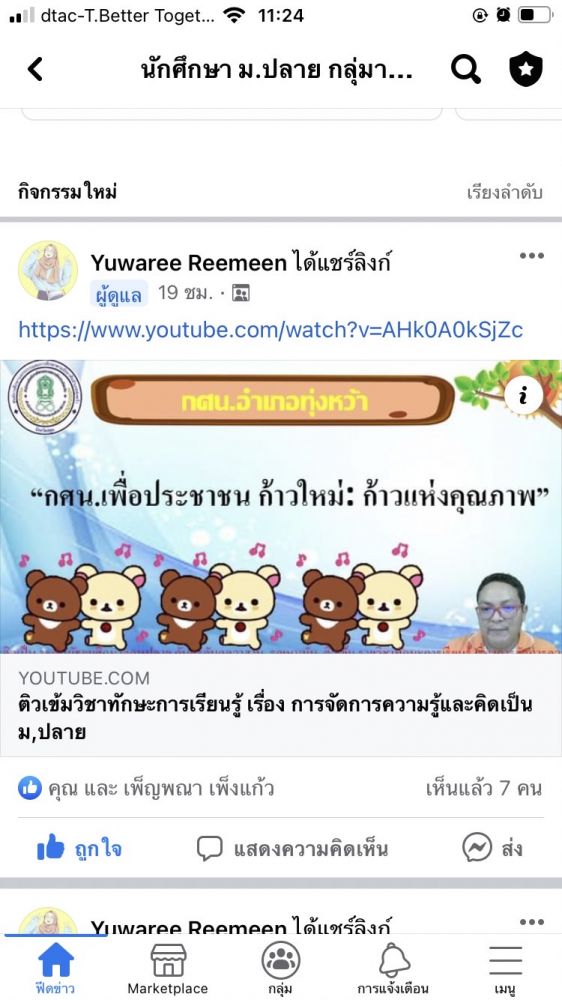Open the group audience icon beside 19 ชม.
Image resolution: width=562 pixels, height=1000 pixels.
[240, 293]
